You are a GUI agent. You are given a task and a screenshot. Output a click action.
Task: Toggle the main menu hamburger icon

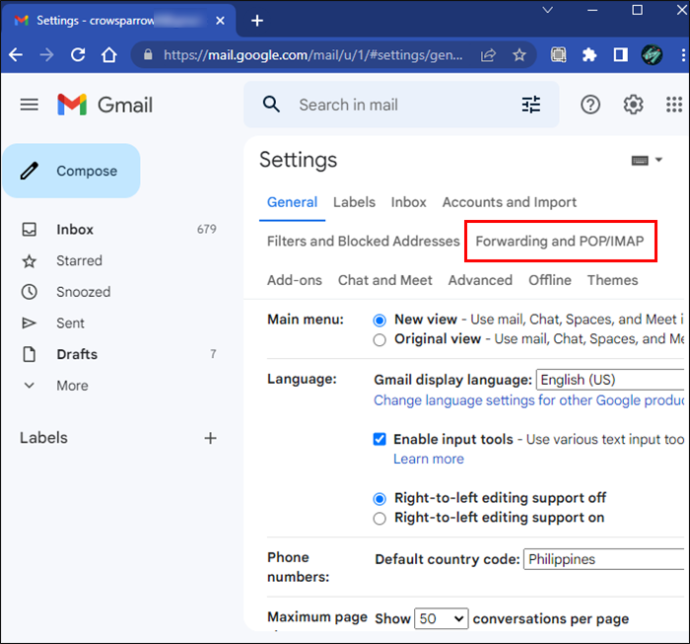[29, 105]
